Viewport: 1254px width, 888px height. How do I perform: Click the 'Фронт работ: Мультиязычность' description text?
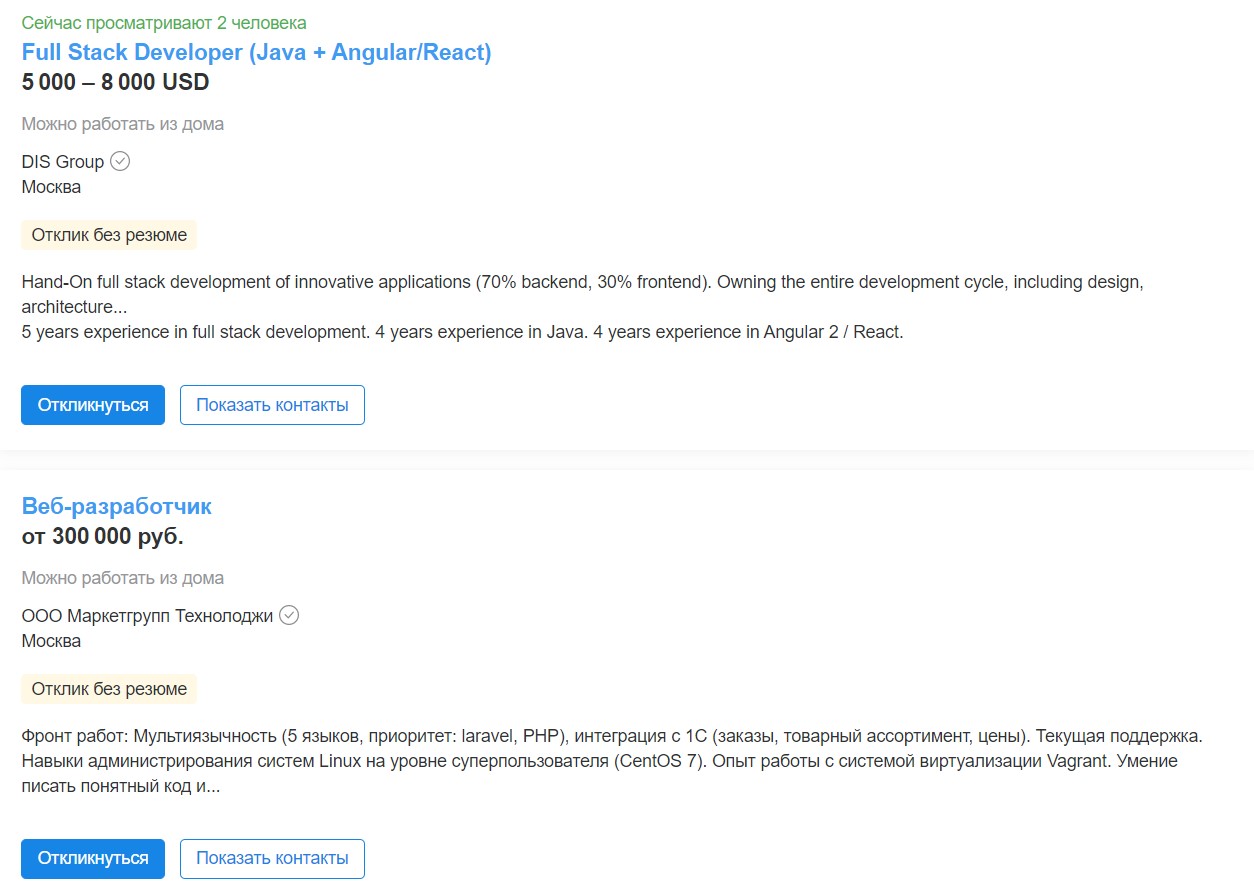click(611, 761)
